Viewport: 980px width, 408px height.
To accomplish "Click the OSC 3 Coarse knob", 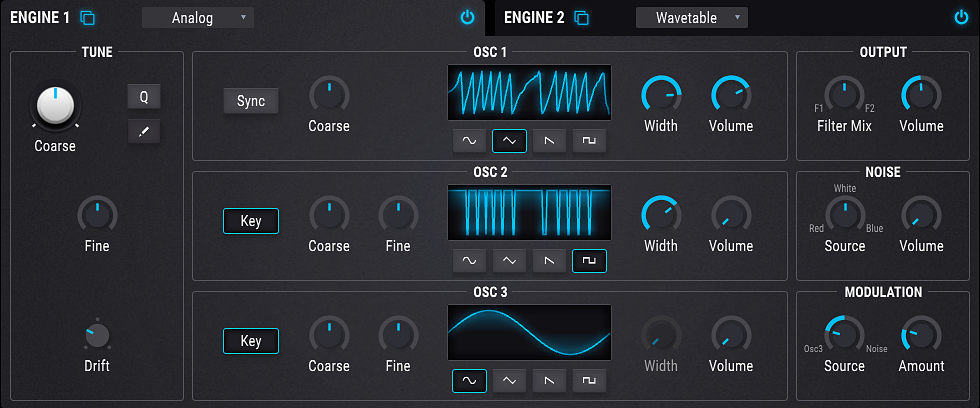I will click(329, 336).
